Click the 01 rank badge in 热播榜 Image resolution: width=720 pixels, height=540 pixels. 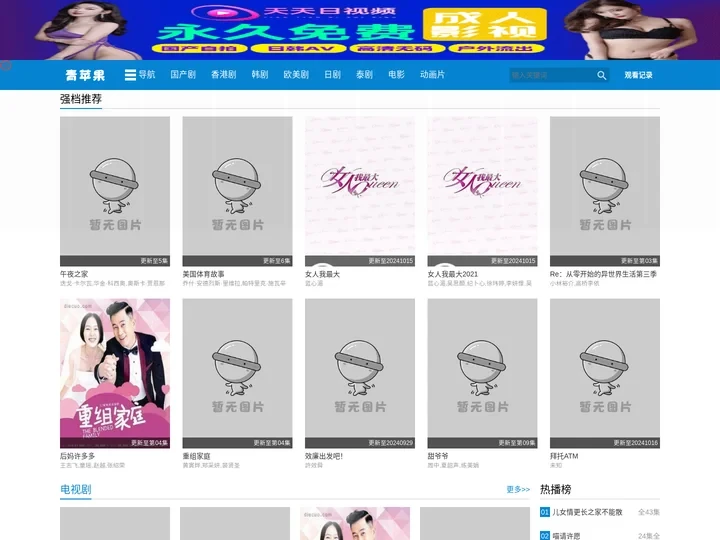[545, 512]
